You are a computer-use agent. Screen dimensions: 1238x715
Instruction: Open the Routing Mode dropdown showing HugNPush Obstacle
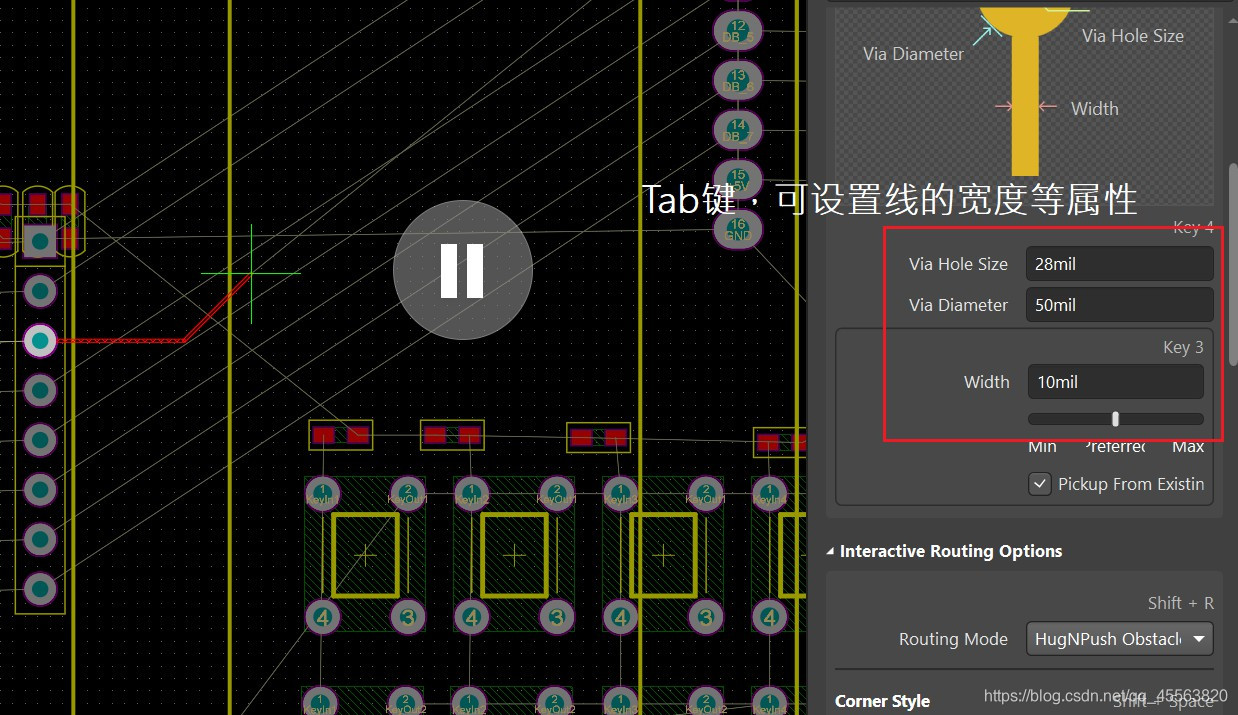[x=1119, y=639]
